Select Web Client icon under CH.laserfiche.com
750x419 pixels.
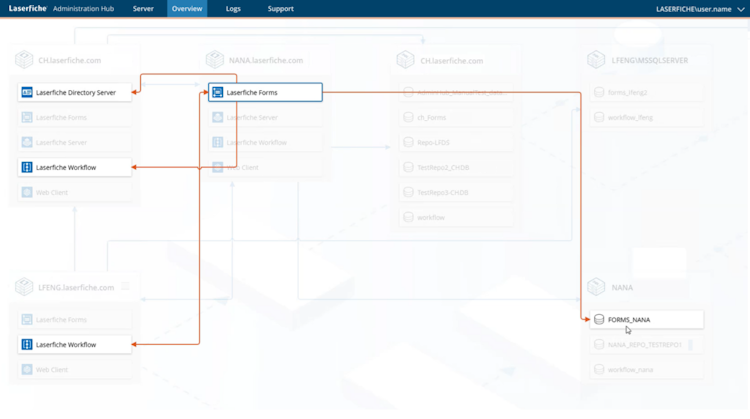coord(27,192)
